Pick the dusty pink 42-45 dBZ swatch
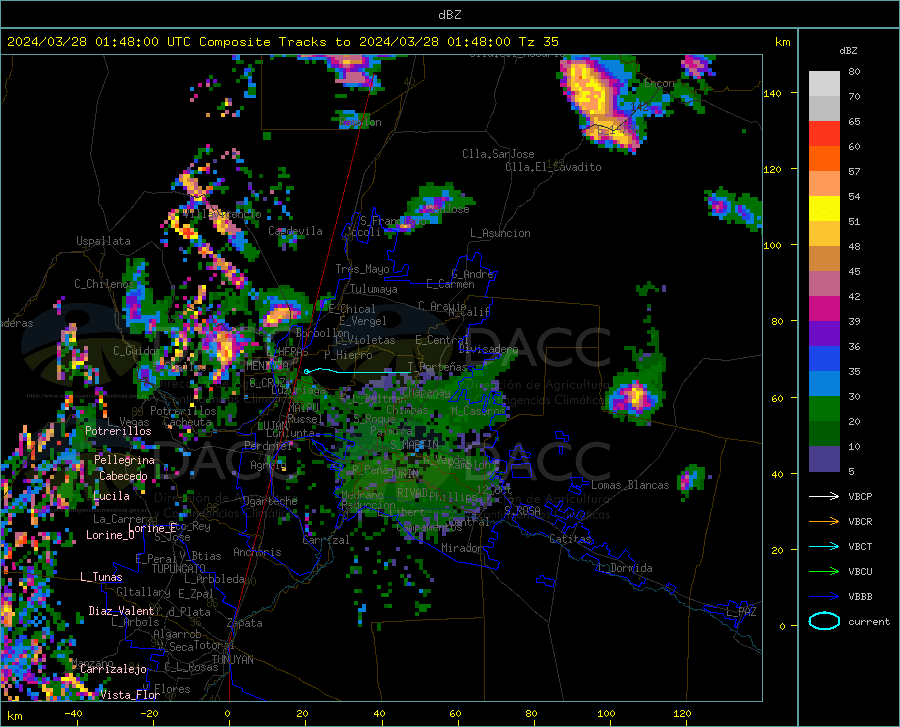Screen dimensions: 900x727 click(x=824, y=284)
